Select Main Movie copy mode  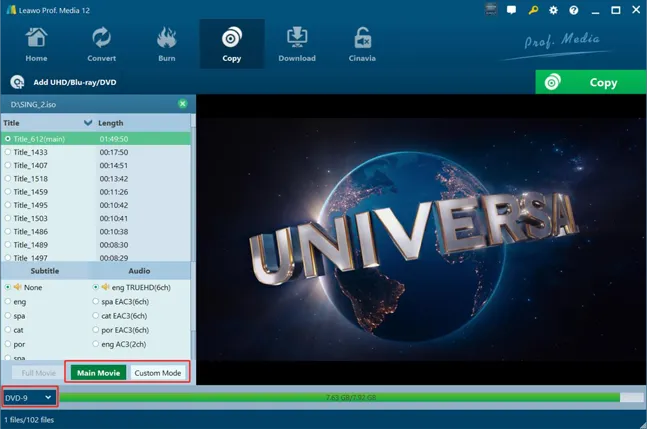tap(97, 373)
